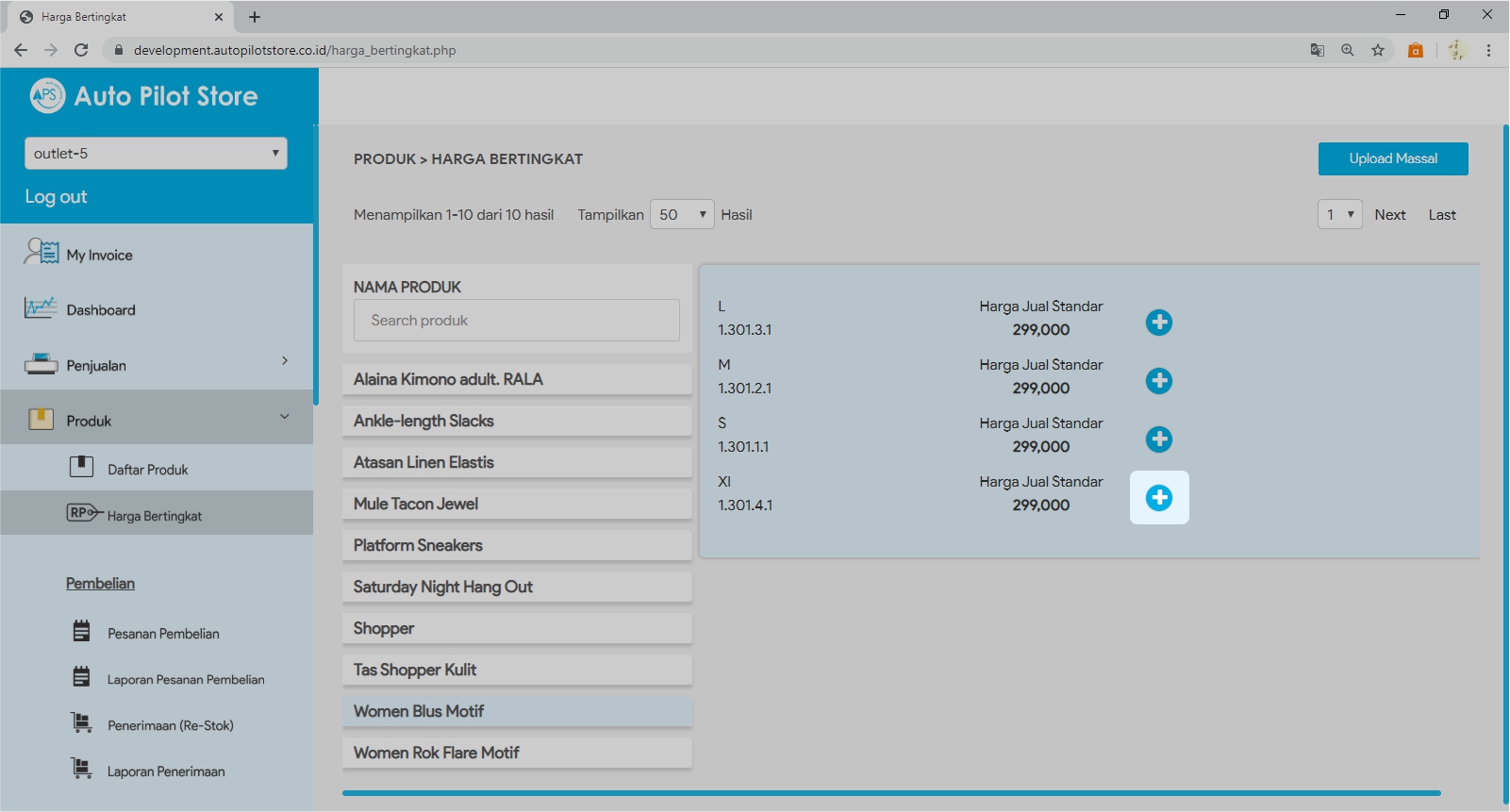The image size is (1510, 812).
Task: Click the plus icon for size L
Action: tap(1158, 323)
